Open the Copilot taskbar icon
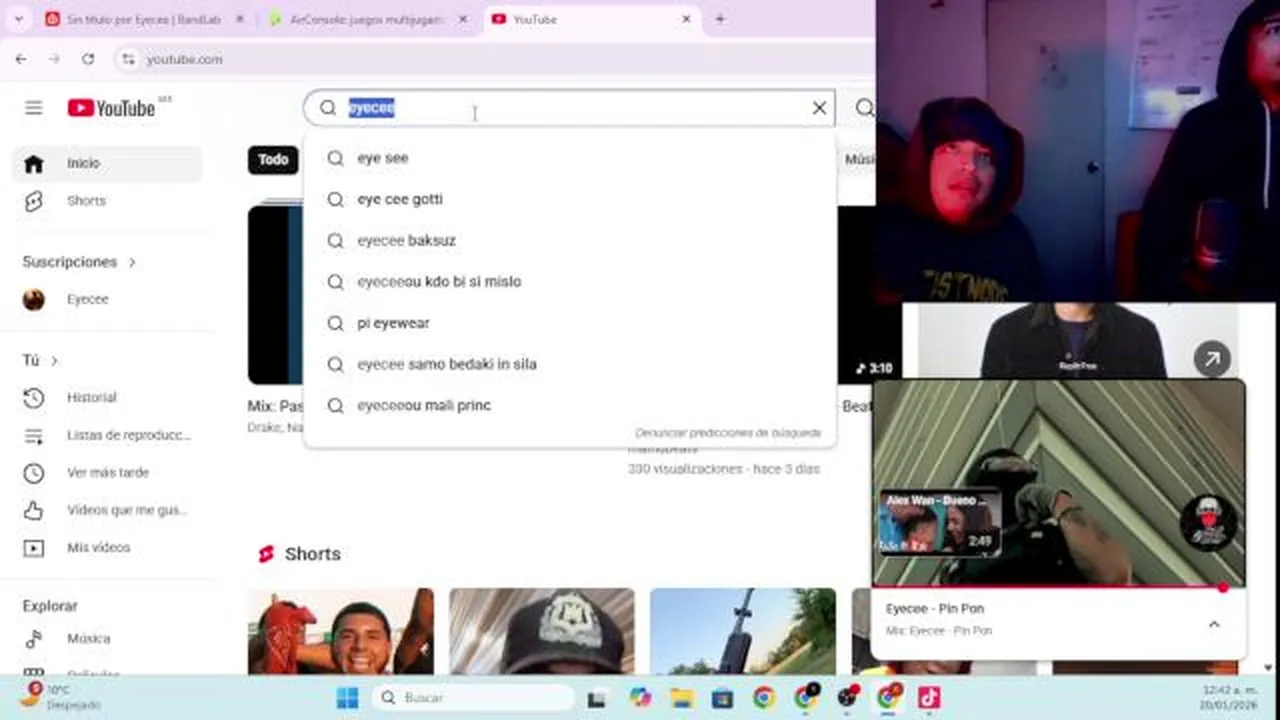This screenshot has width=1280, height=720. (x=640, y=698)
